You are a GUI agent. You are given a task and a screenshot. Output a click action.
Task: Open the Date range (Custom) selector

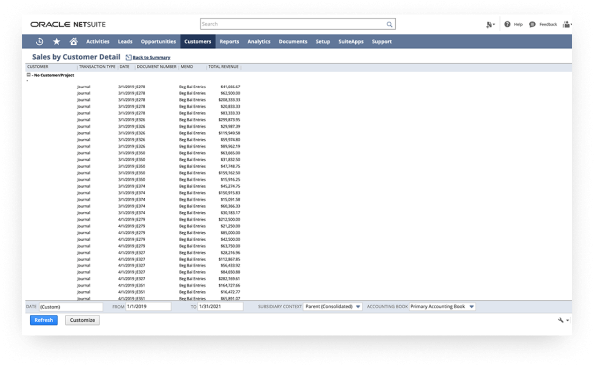click(71, 307)
